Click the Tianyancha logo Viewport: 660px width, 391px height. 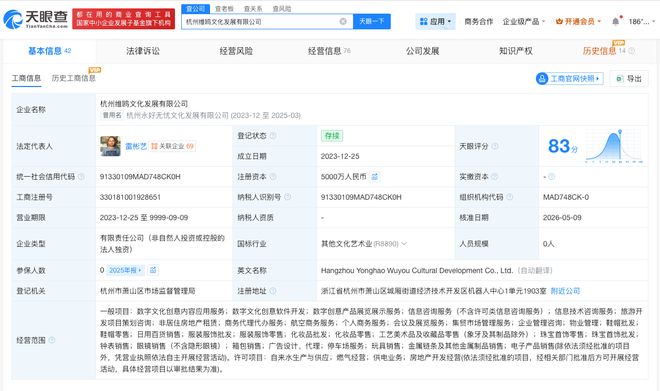coord(36,19)
